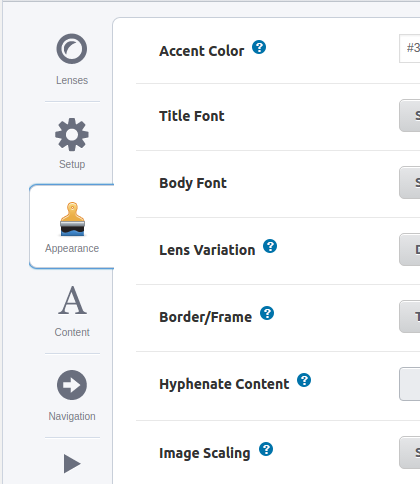
Task: Show help for Hyphenate Content
Action: 304,380
